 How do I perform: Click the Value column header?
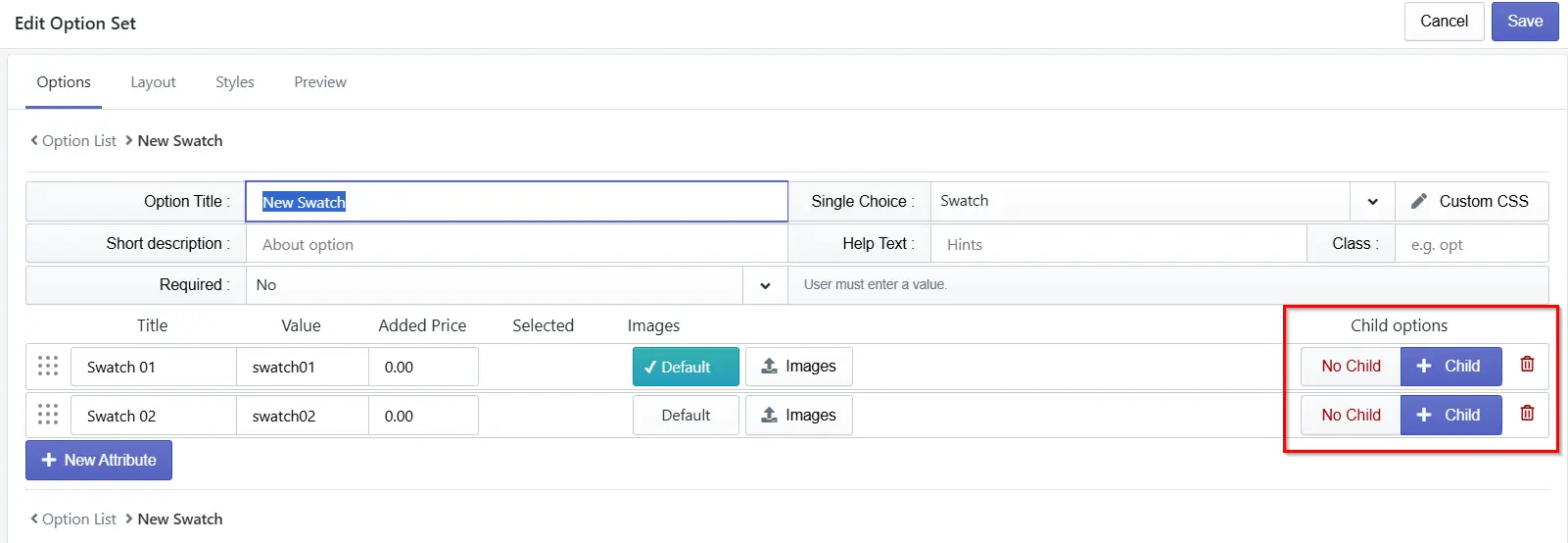(301, 325)
